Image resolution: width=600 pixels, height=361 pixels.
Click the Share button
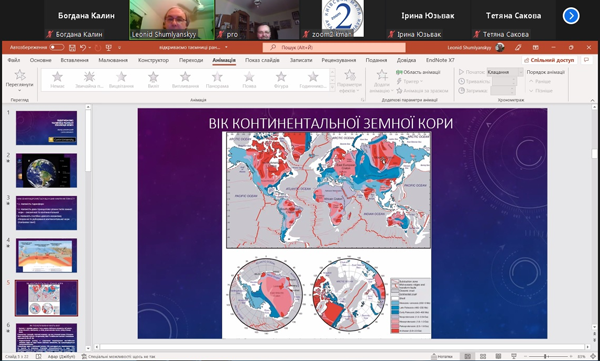549,60
